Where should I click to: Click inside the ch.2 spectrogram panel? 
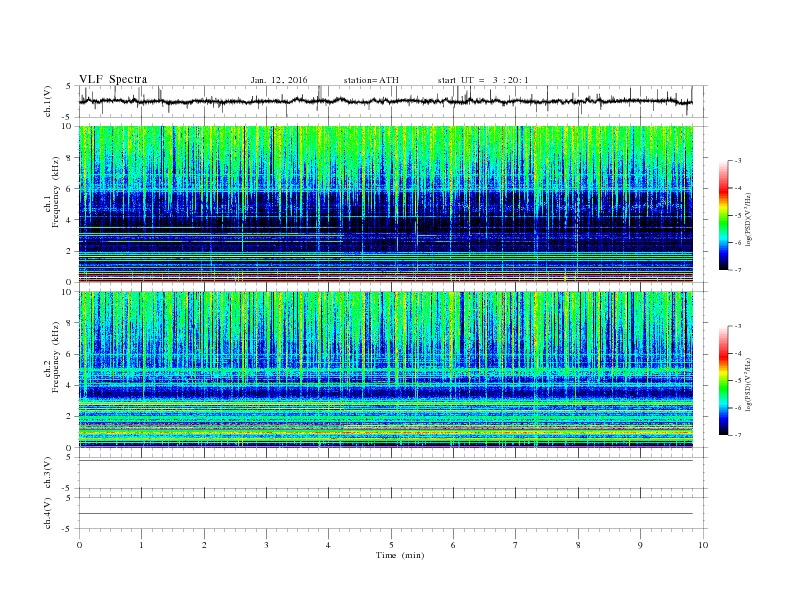tap(386, 370)
